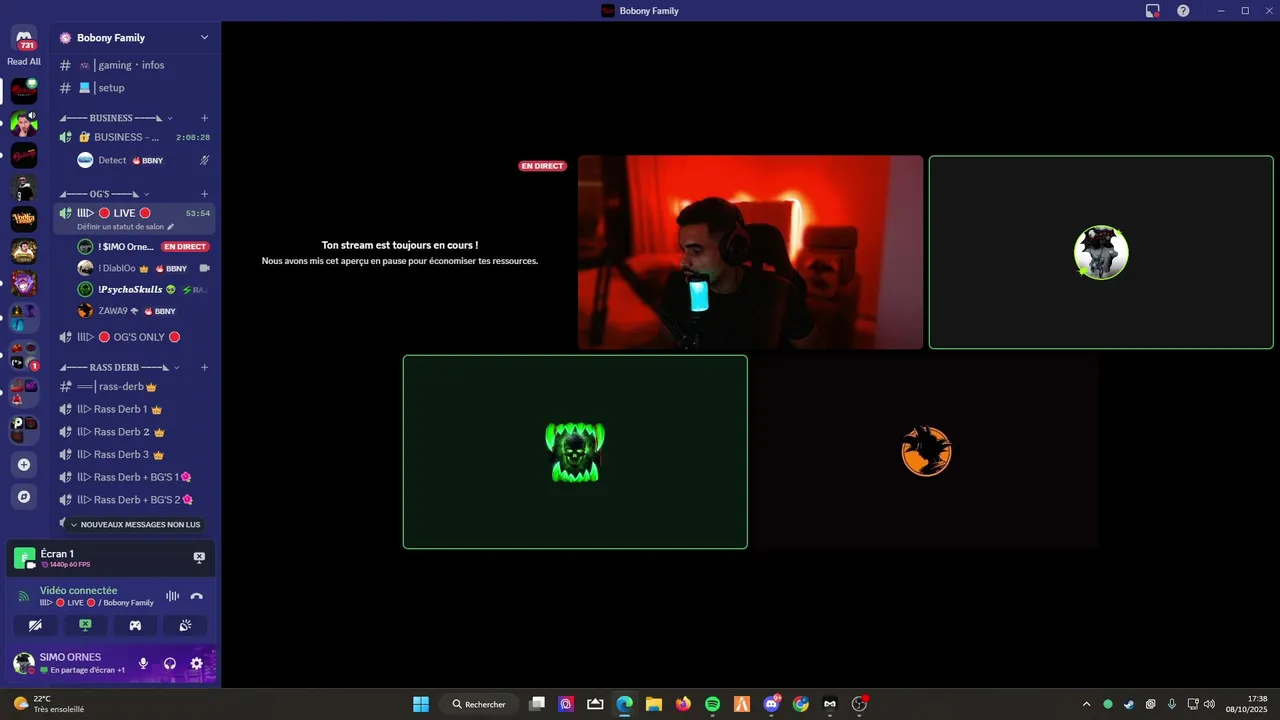Toggle the camera on
Image resolution: width=1280 pixels, height=720 pixels.
(x=35, y=625)
